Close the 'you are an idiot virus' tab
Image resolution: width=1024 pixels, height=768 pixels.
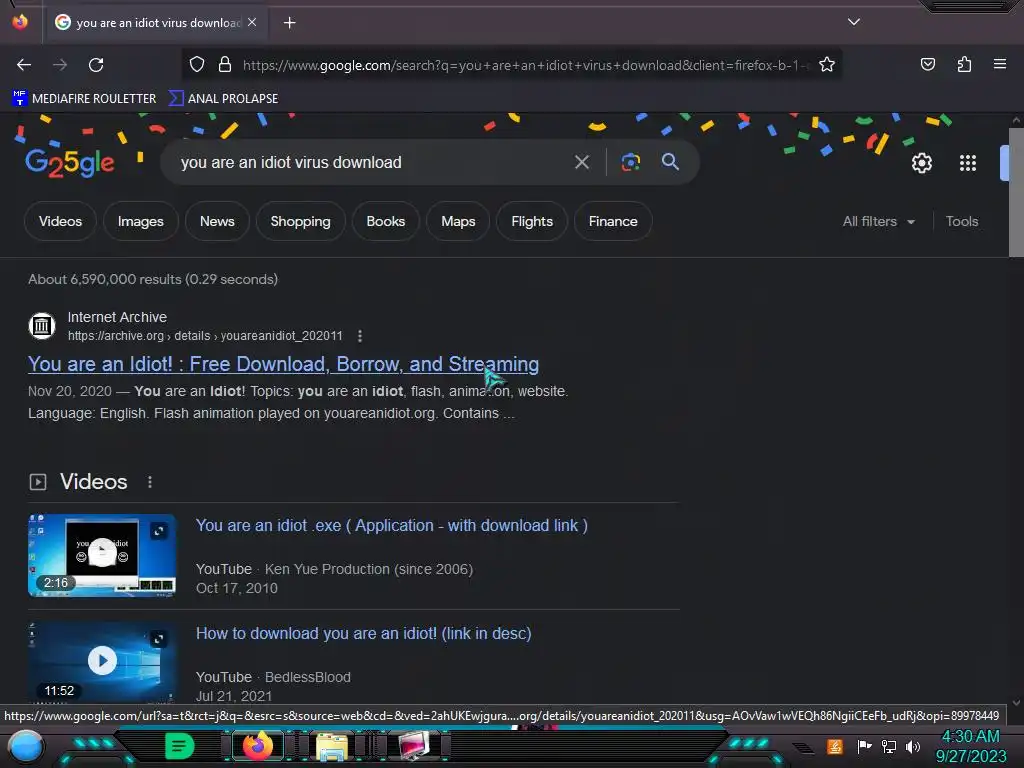point(252,22)
